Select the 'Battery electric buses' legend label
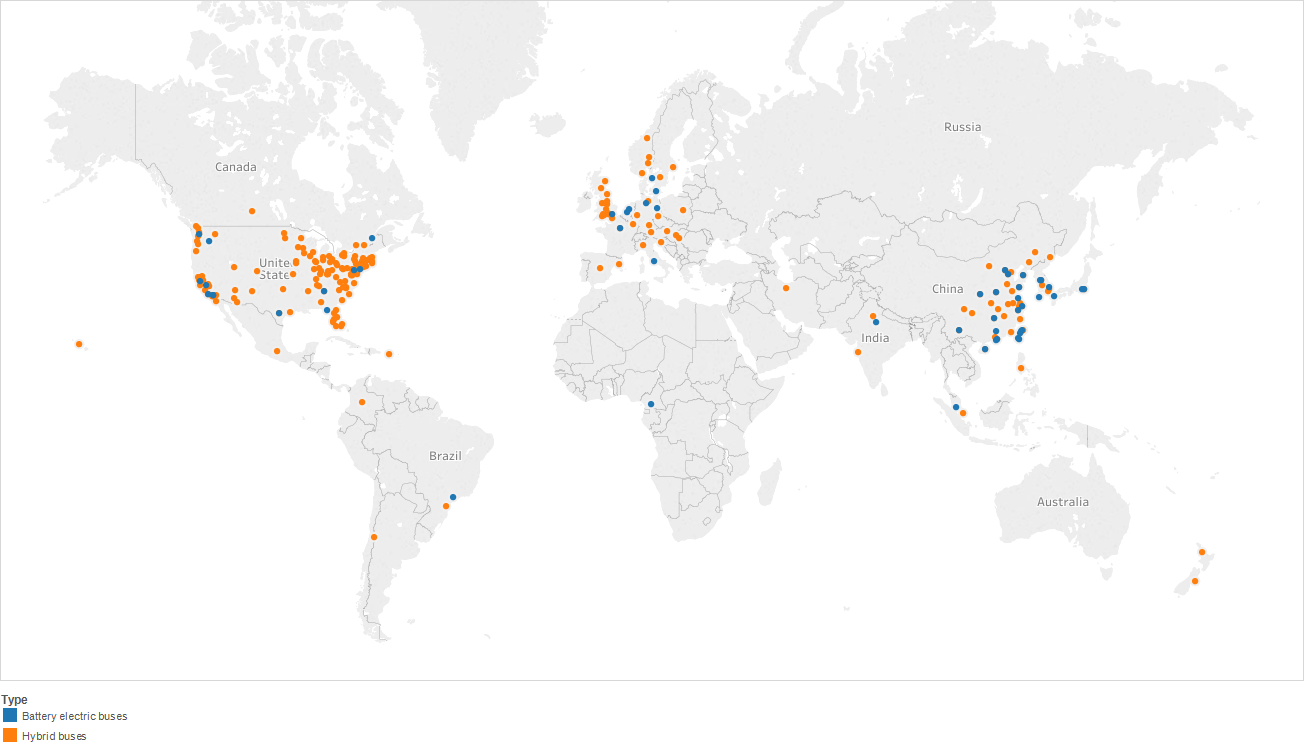Viewport: 1304px width, 746px height. pyautogui.click(x=74, y=716)
